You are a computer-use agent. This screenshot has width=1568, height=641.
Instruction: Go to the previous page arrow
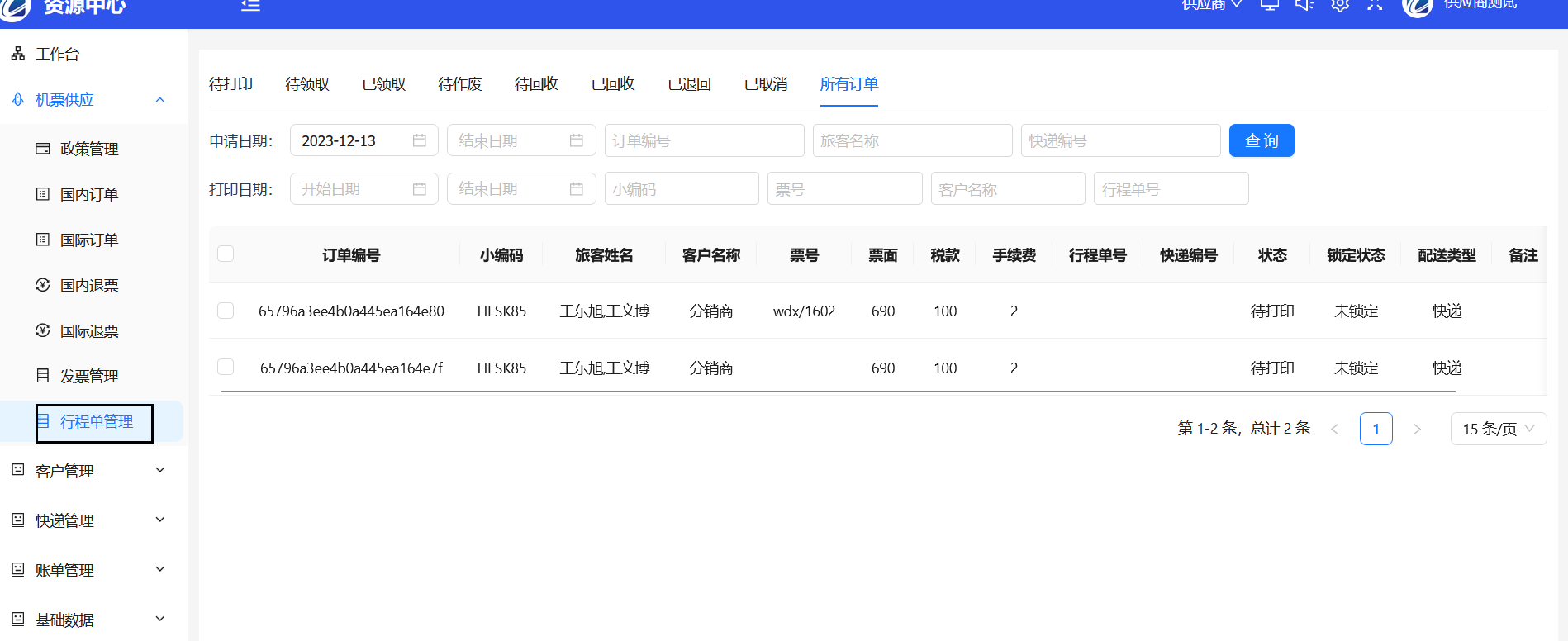[x=1334, y=429]
